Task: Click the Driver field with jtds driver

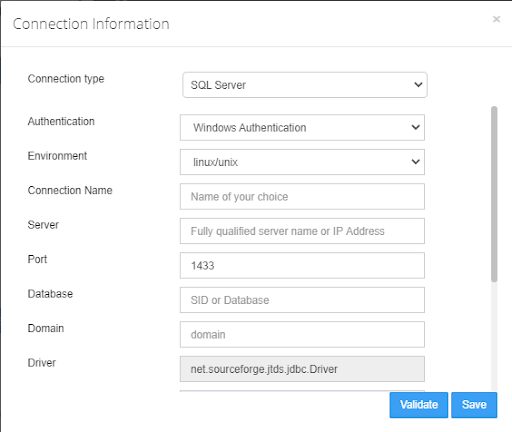Action: (302, 369)
